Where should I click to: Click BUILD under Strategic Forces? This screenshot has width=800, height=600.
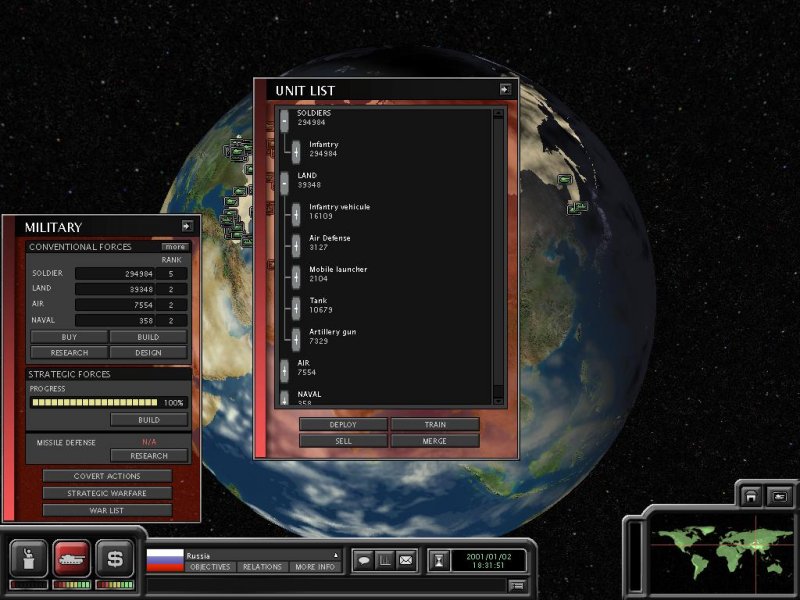coord(149,420)
